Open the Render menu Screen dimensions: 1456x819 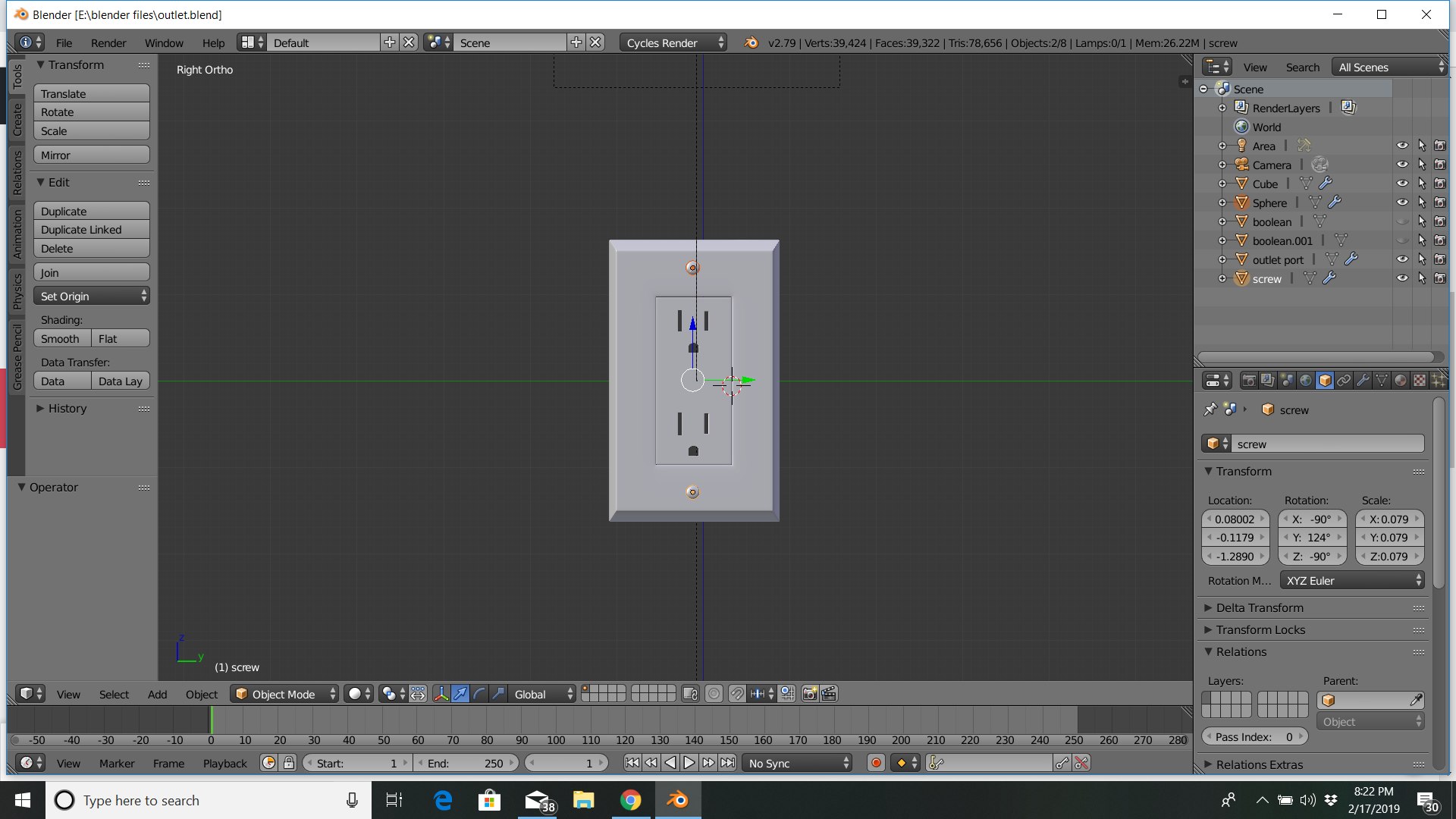point(108,42)
